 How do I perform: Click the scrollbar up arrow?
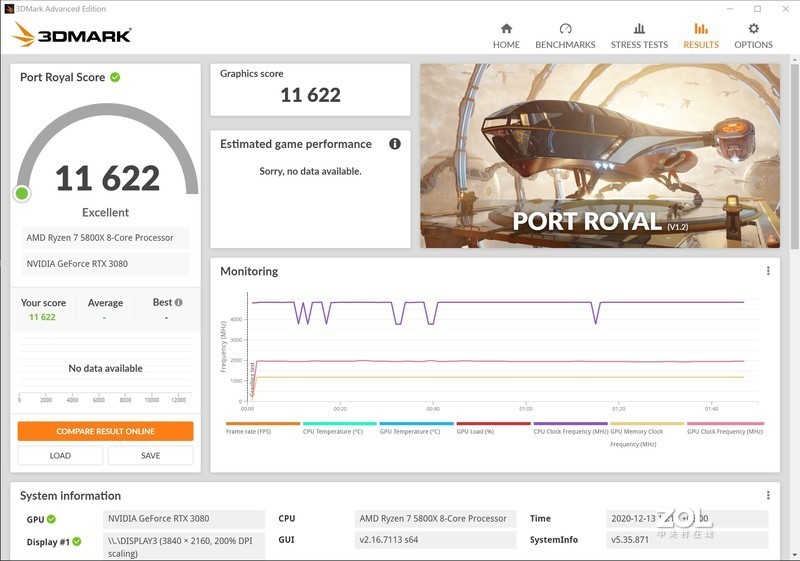(794, 60)
